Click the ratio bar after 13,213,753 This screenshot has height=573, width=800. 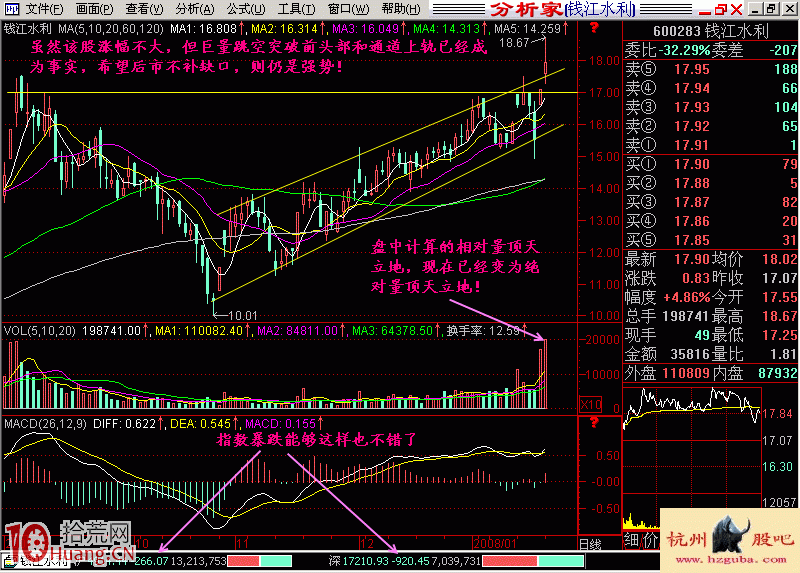tap(260, 561)
